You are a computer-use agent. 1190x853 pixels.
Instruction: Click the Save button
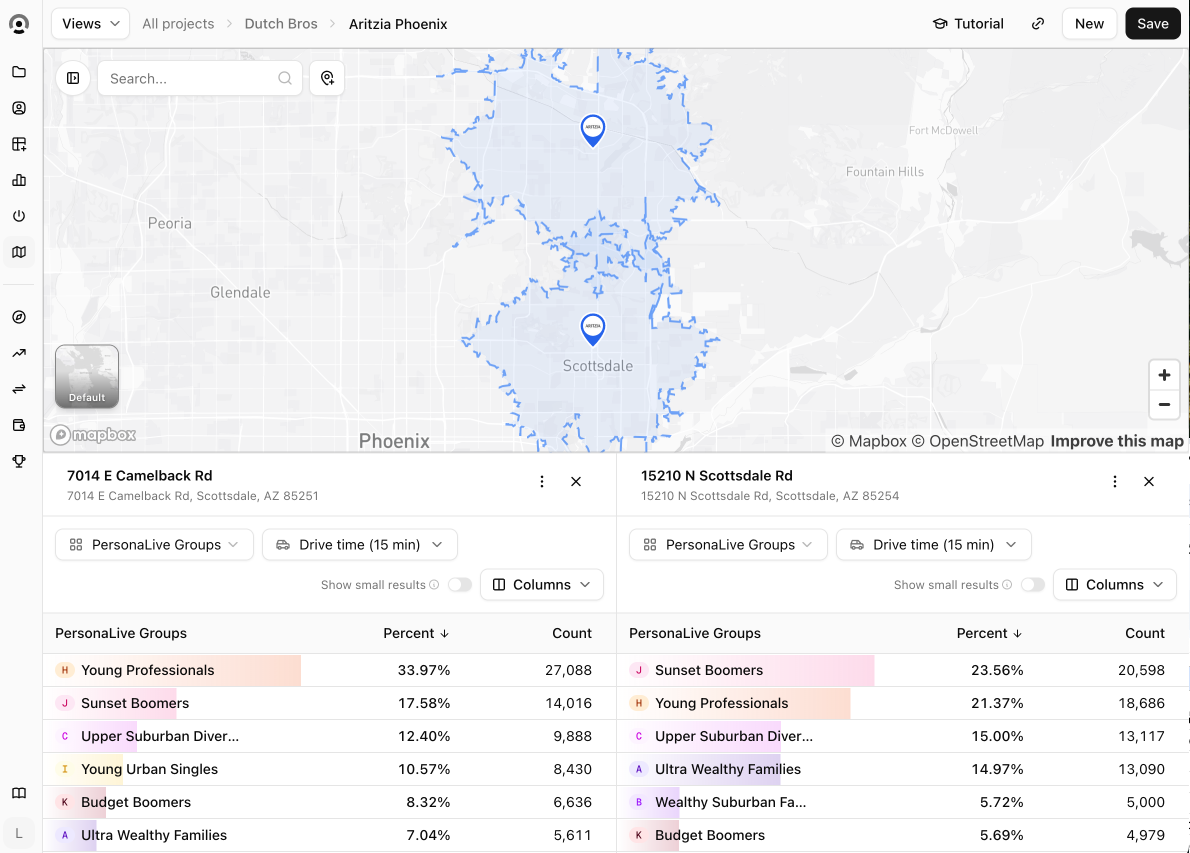(1152, 24)
